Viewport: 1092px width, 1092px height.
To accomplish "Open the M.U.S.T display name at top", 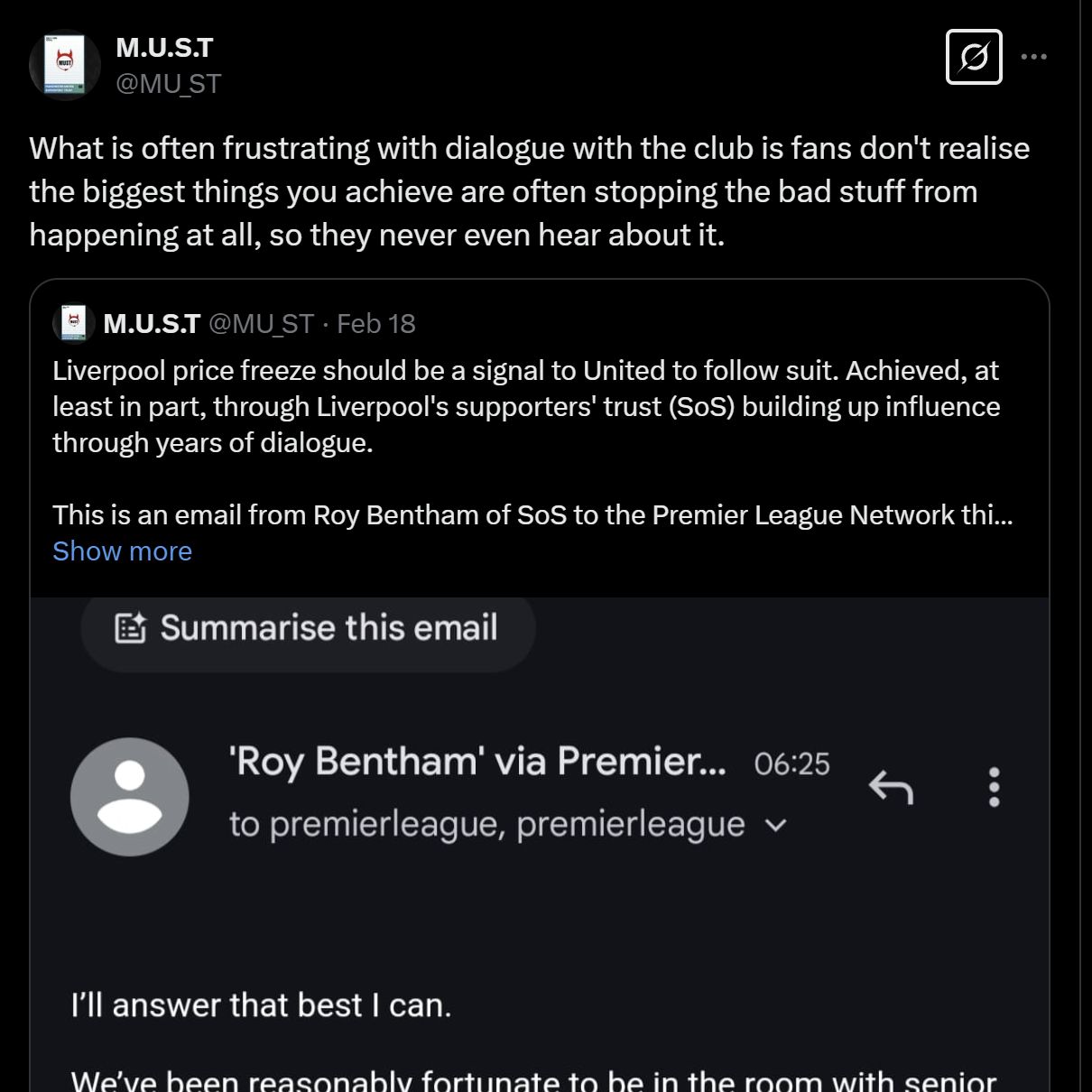I will click(164, 47).
